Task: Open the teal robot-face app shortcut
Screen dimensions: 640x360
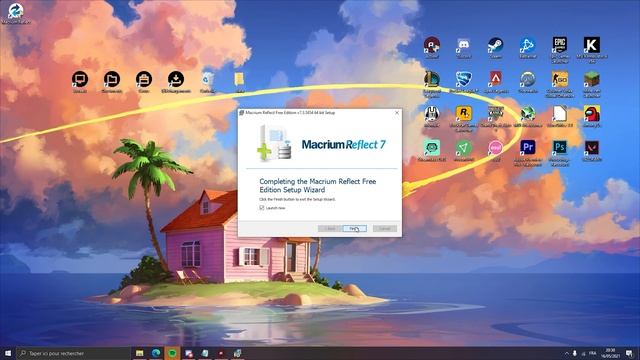Action: tap(432, 151)
